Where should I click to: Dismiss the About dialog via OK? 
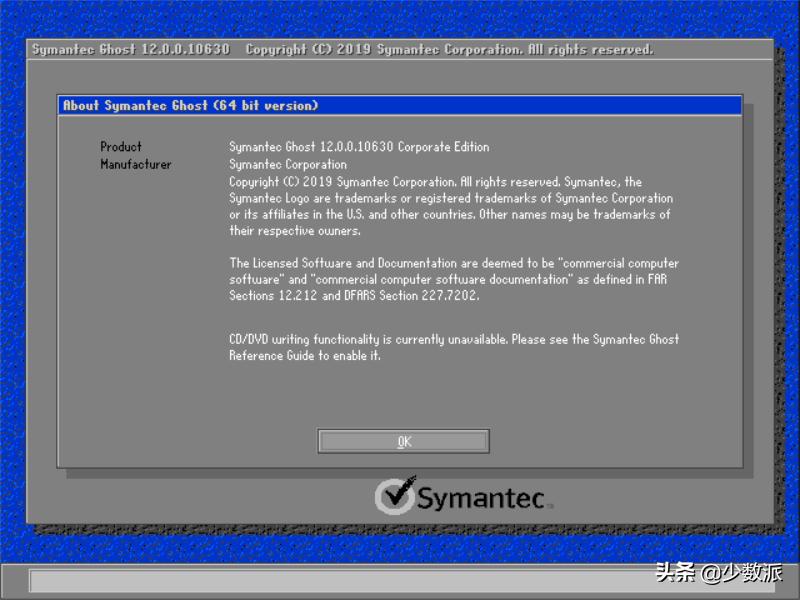[402, 440]
